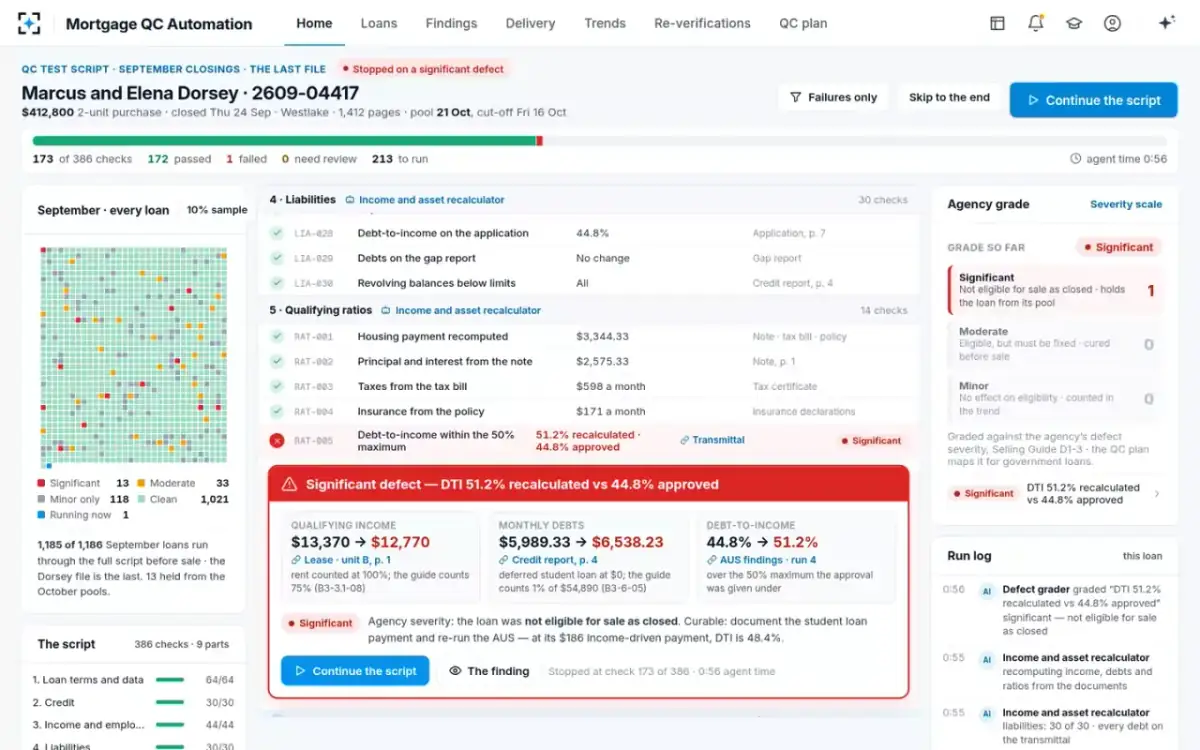Open the Lease · unit B, p. 1 link

coord(339,560)
